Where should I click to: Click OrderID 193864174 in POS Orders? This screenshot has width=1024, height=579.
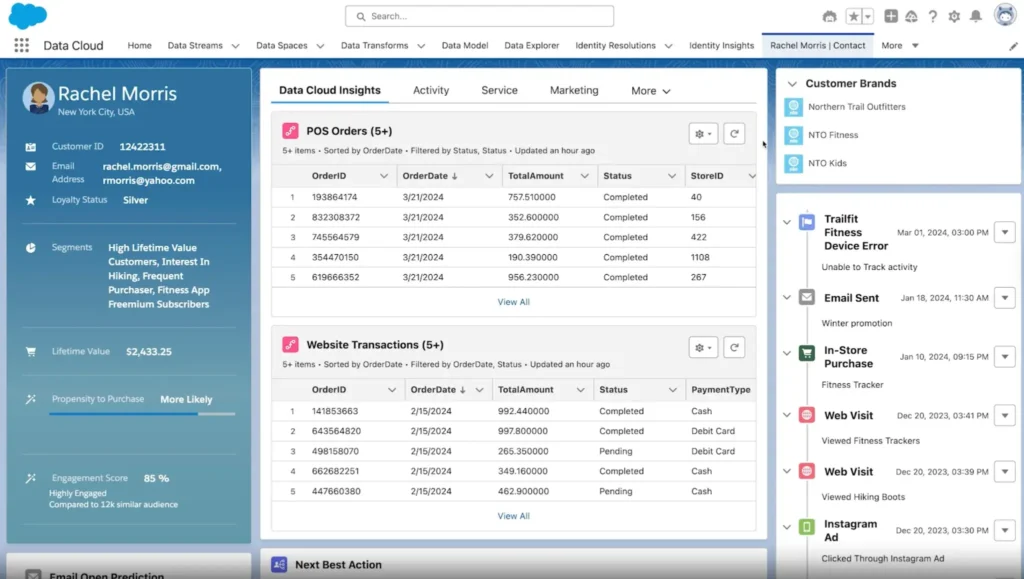point(334,197)
